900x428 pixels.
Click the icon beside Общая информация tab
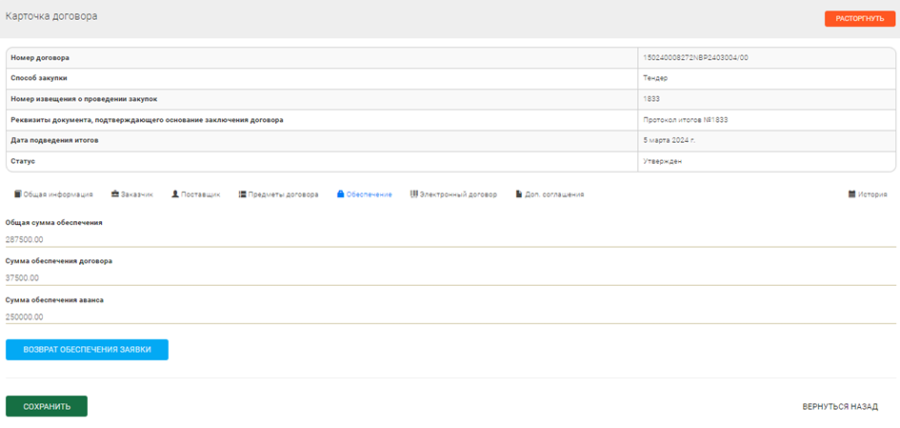click(x=16, y=194)
